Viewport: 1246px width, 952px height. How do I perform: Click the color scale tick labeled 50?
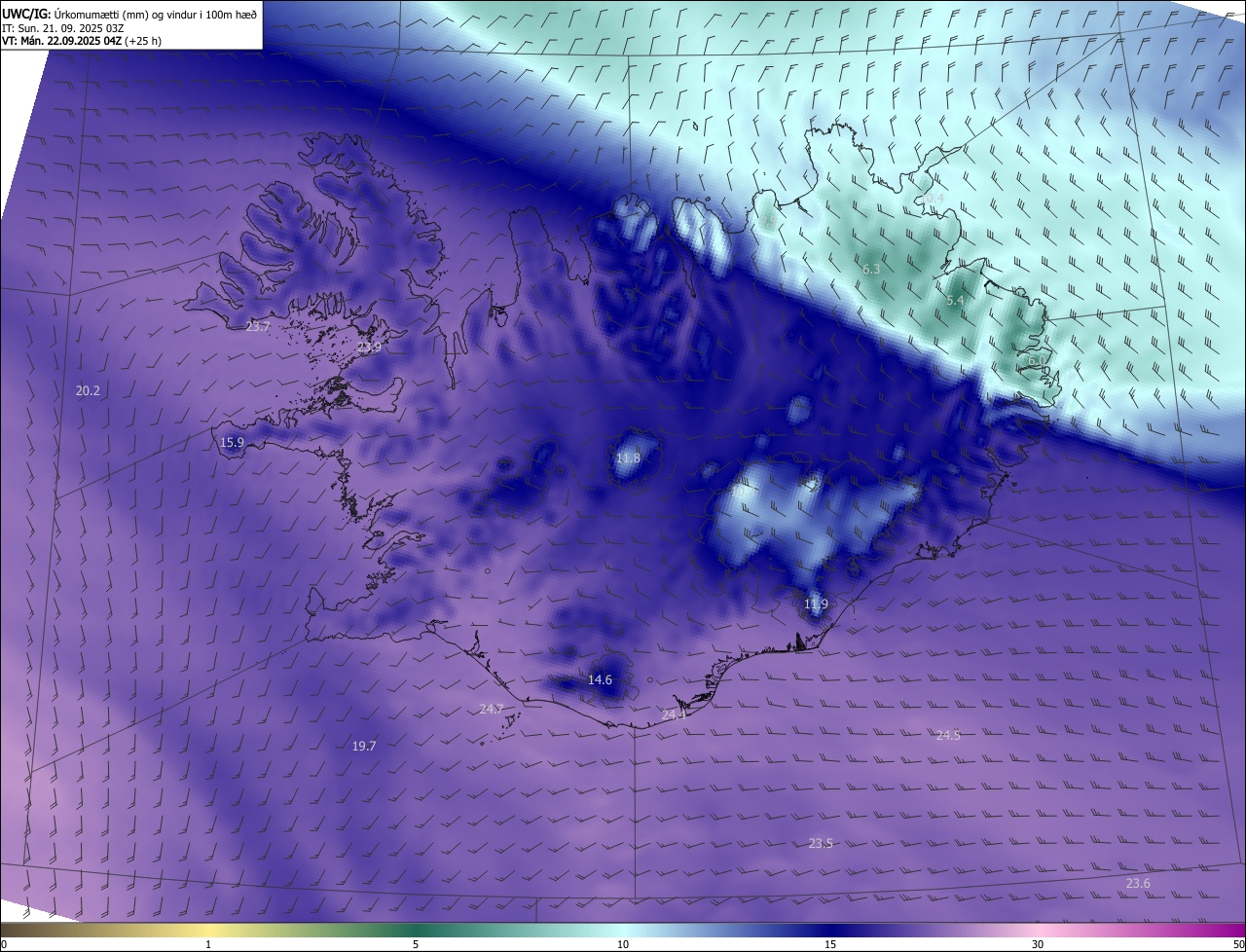(1238, 944)
